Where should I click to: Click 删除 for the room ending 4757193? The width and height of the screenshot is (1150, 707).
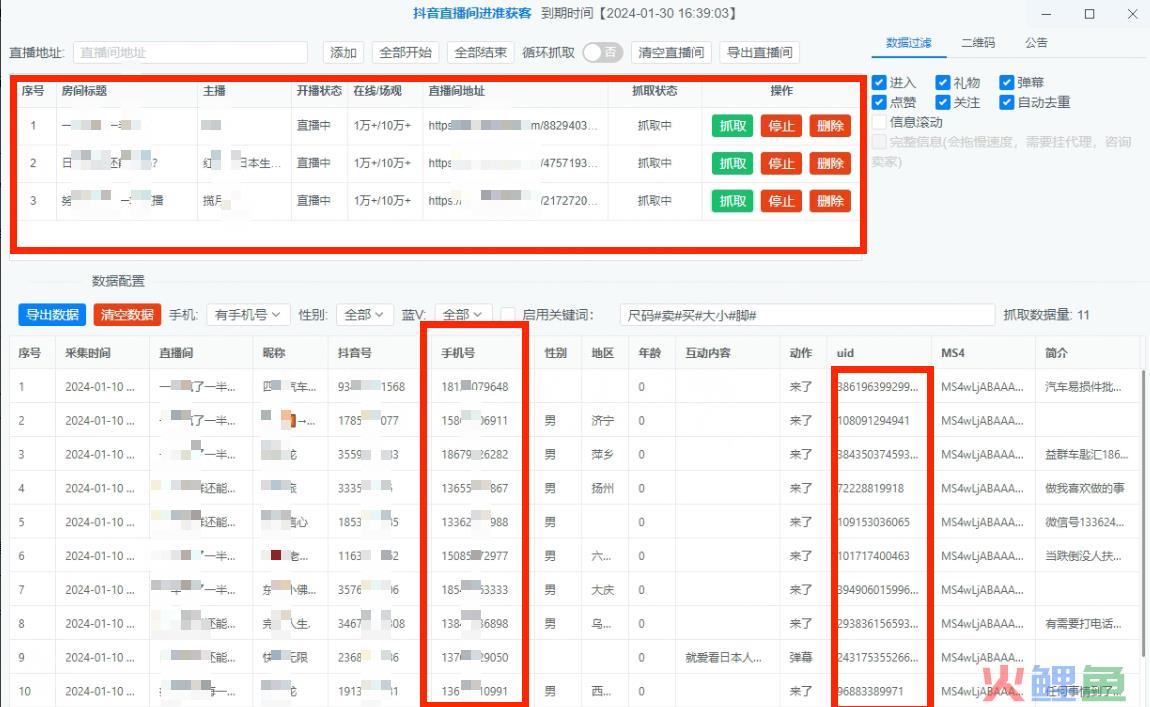tap(830, 164)
